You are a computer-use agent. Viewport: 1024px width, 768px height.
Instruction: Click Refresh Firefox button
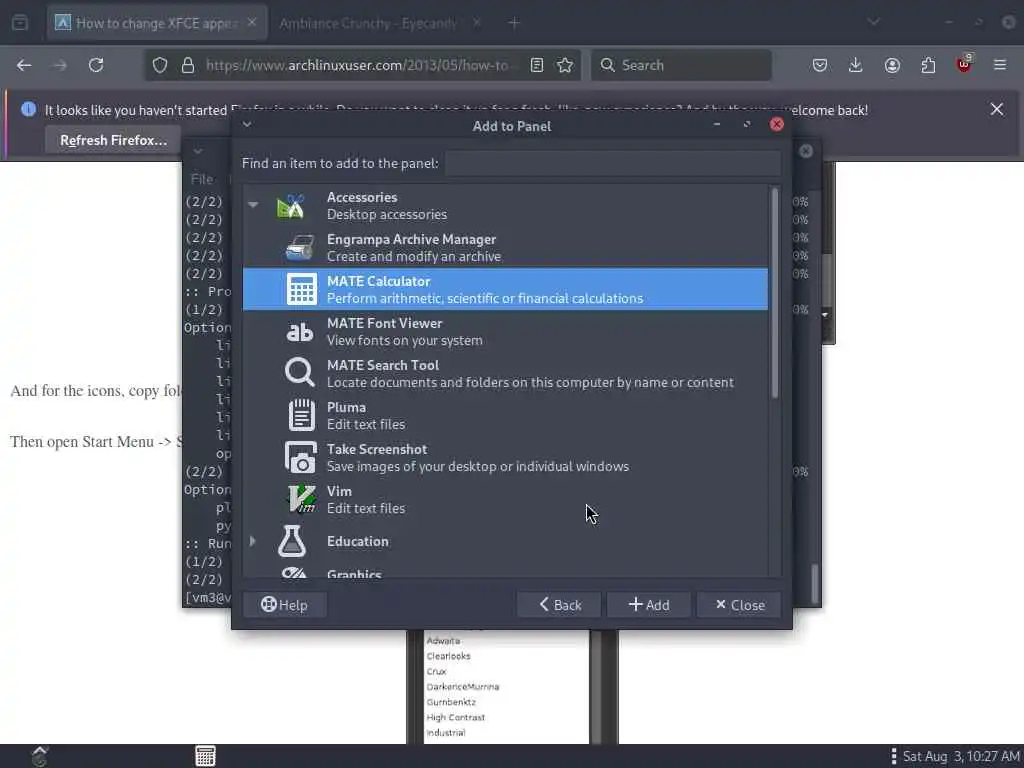113,140
